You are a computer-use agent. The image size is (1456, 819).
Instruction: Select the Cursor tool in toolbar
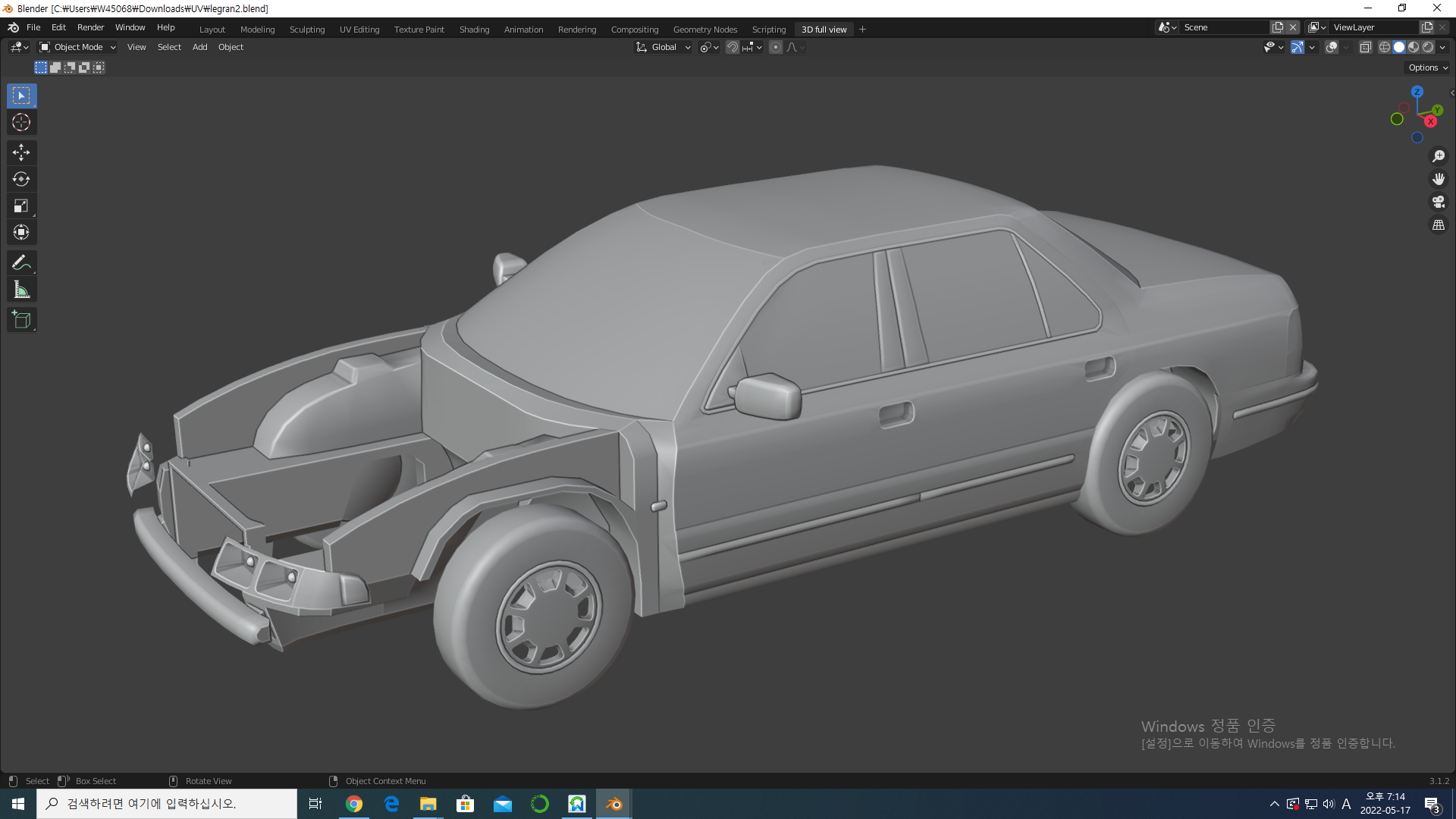click(x=21, y=122)
